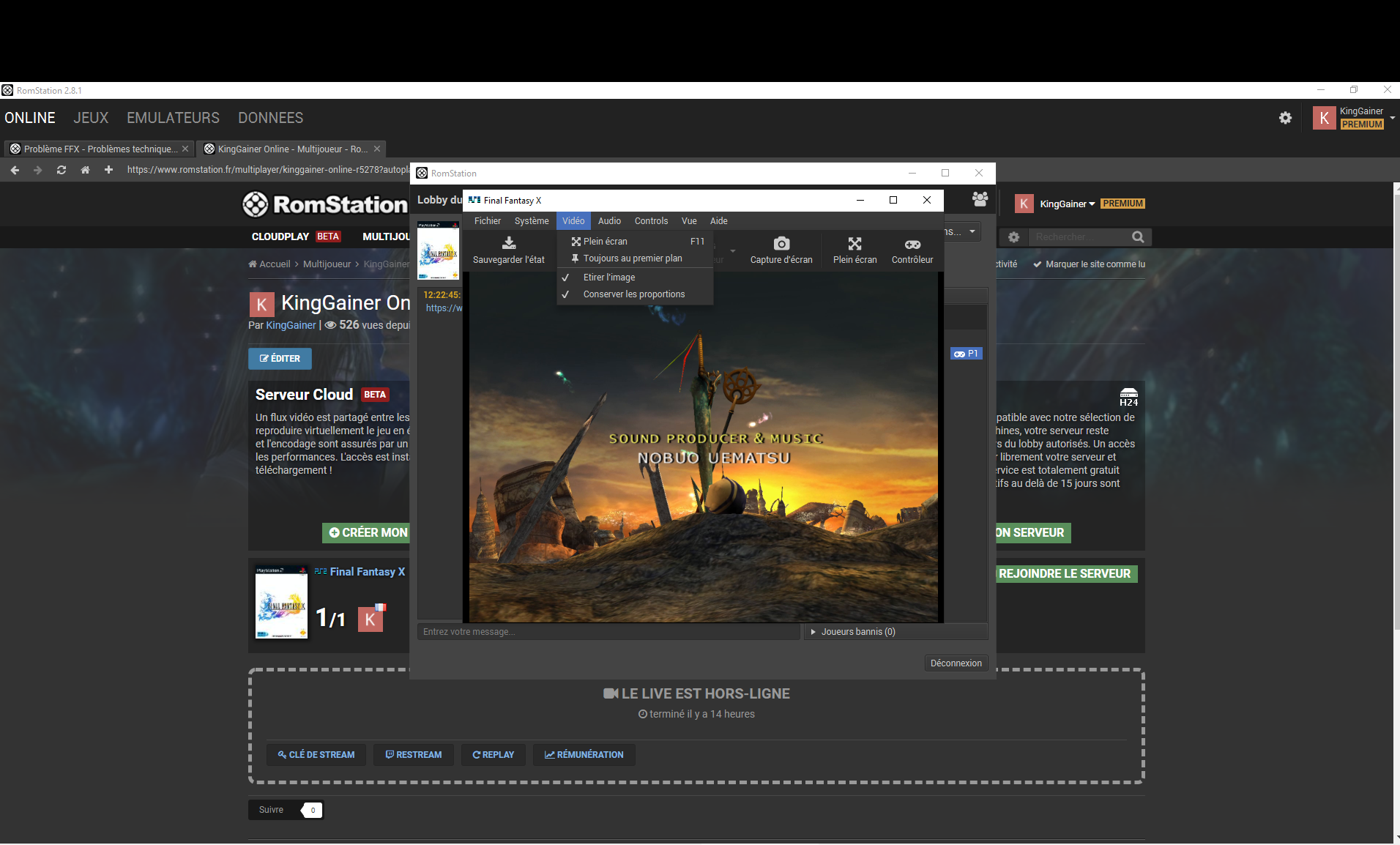Click the H24 server icon
The height and width of the screenshot is (845, 1400).
1128,397
